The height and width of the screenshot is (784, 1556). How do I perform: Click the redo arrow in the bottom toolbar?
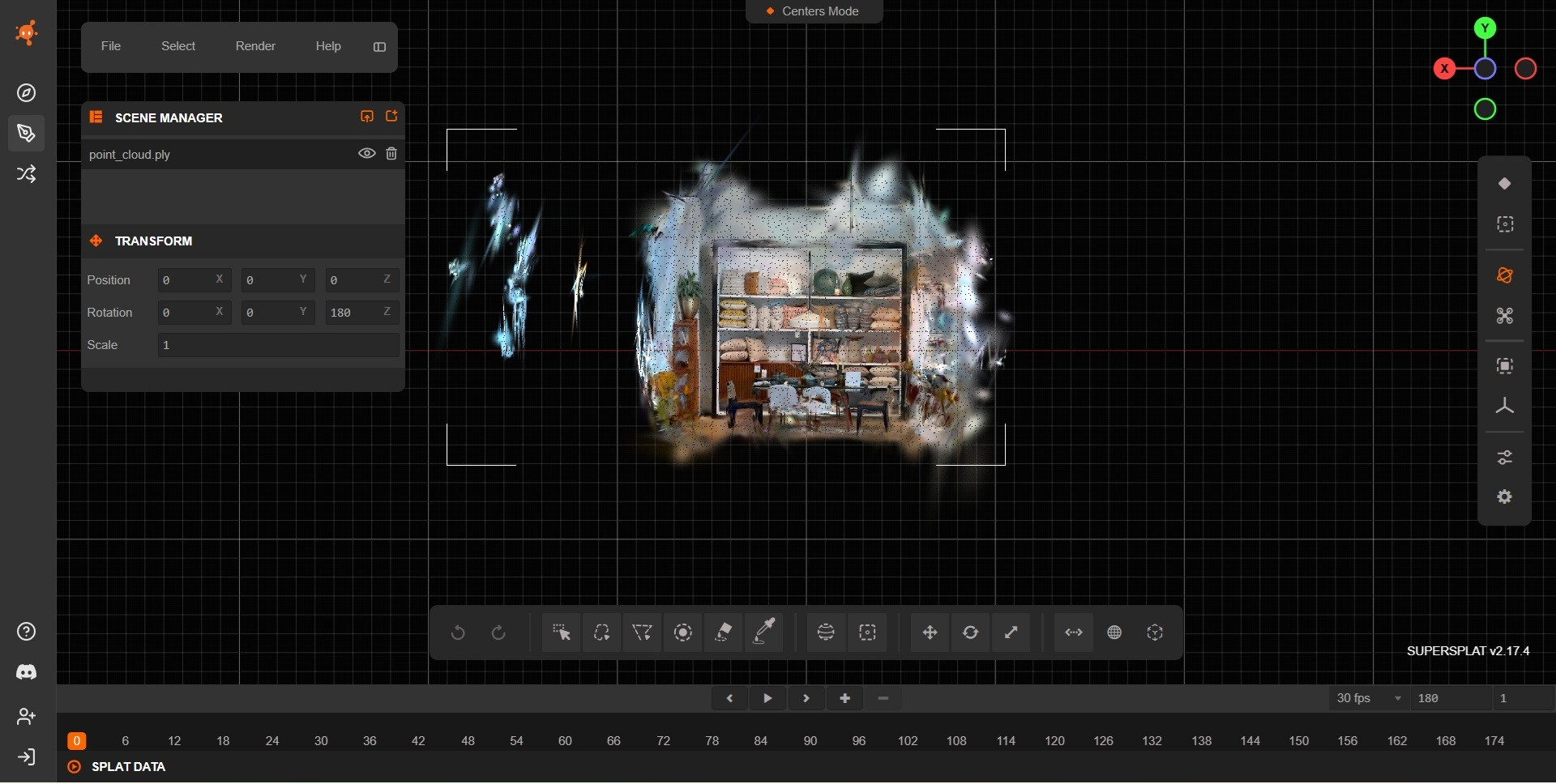point(499,633)
